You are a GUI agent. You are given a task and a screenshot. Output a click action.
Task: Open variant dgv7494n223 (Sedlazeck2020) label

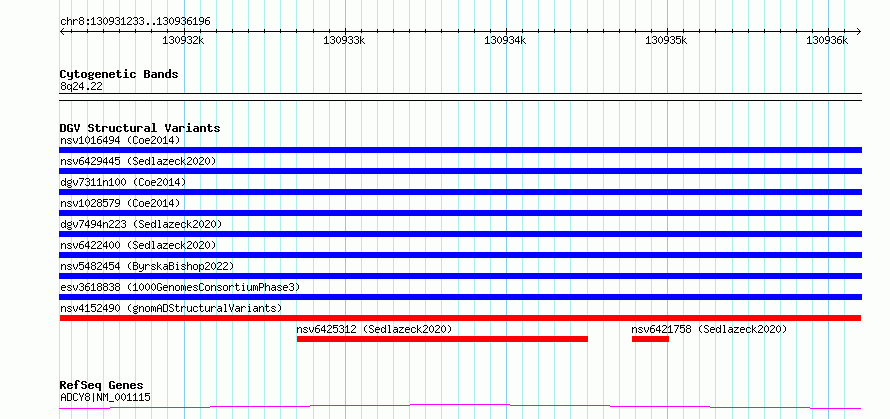pos(141,224)
